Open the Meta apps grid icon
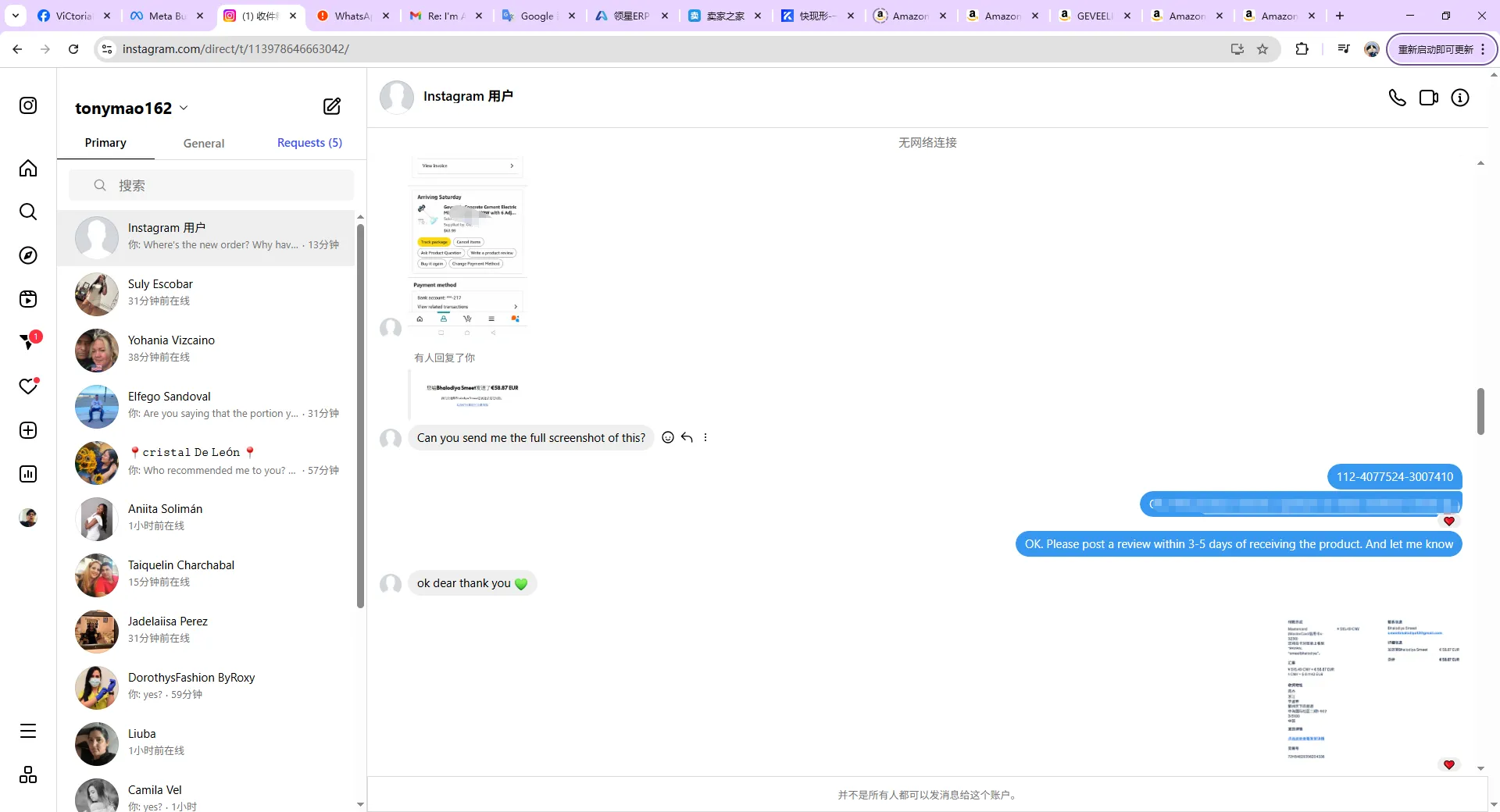Viewport: 1500px width, 812px height. tap(28, 775)
